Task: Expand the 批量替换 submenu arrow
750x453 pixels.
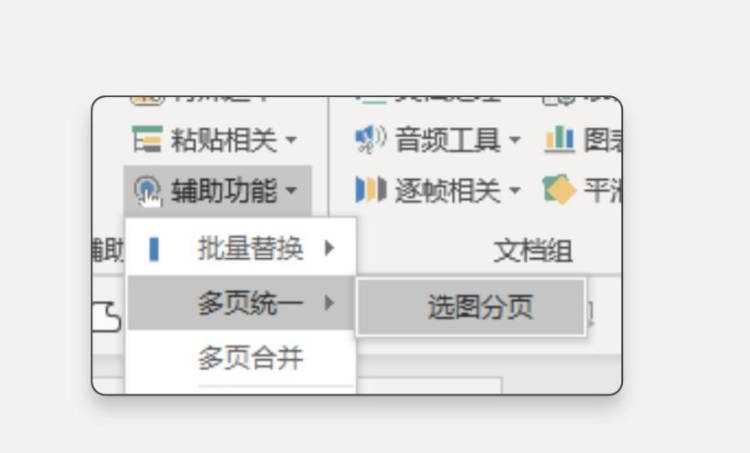Action: coord(329,248)
